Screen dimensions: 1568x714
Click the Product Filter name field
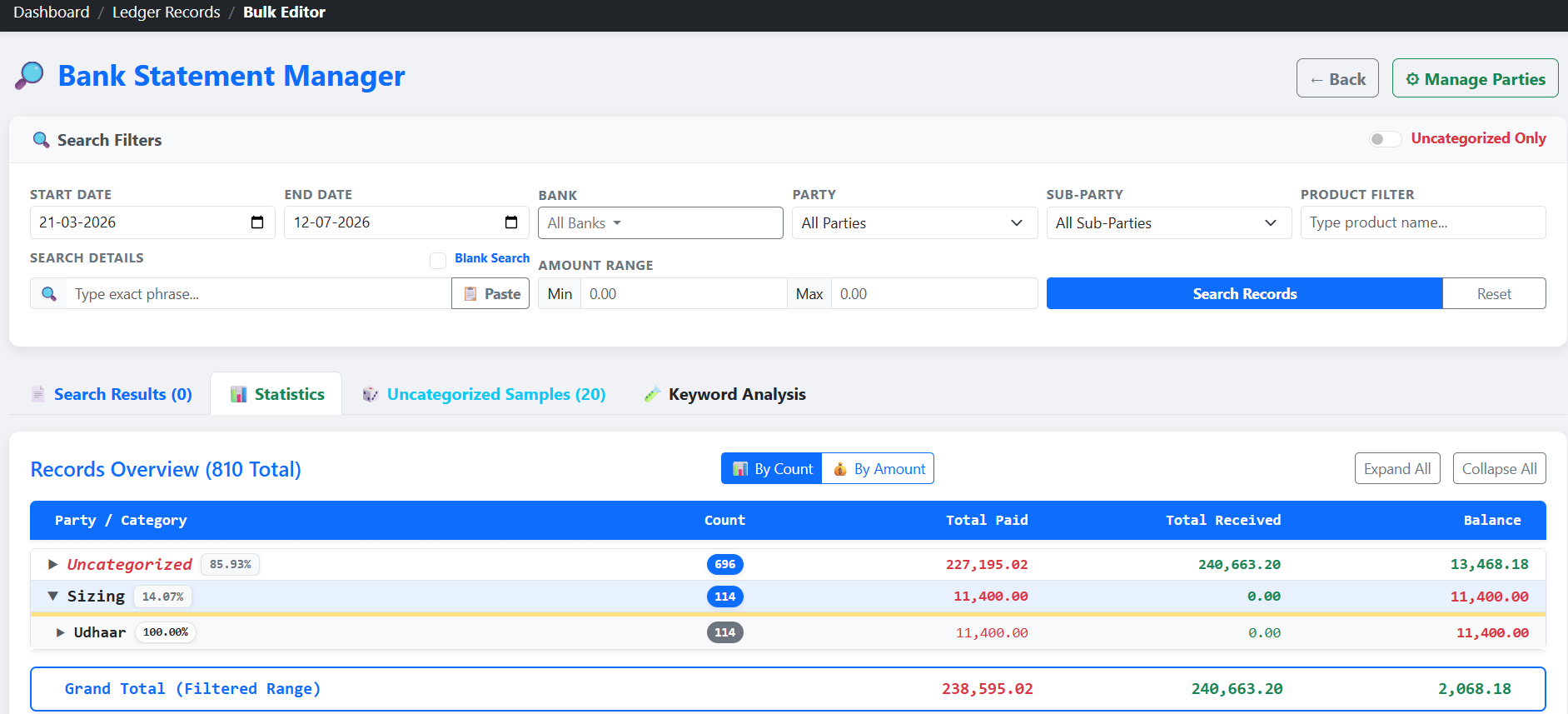1423,222
